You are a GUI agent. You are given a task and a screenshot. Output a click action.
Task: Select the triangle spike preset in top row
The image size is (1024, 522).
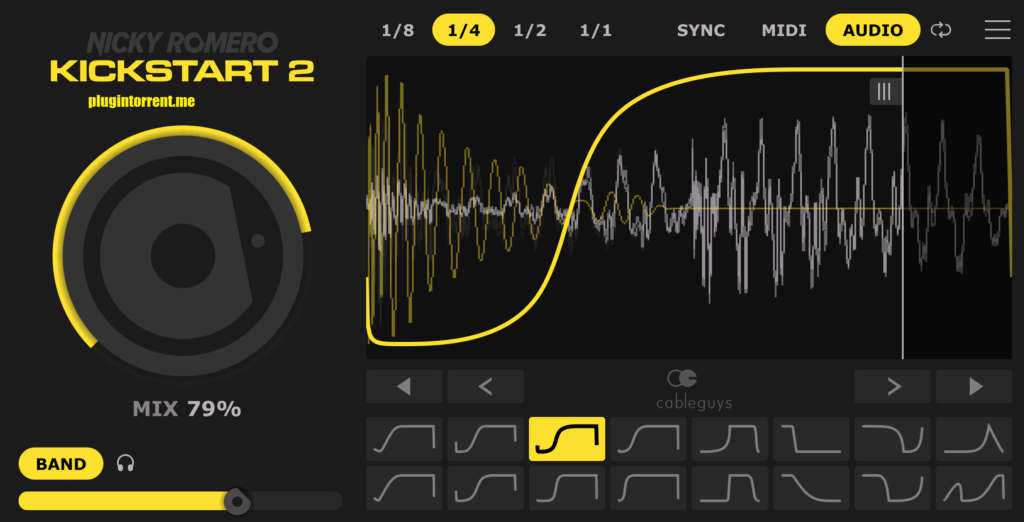[x=974, y=439]
